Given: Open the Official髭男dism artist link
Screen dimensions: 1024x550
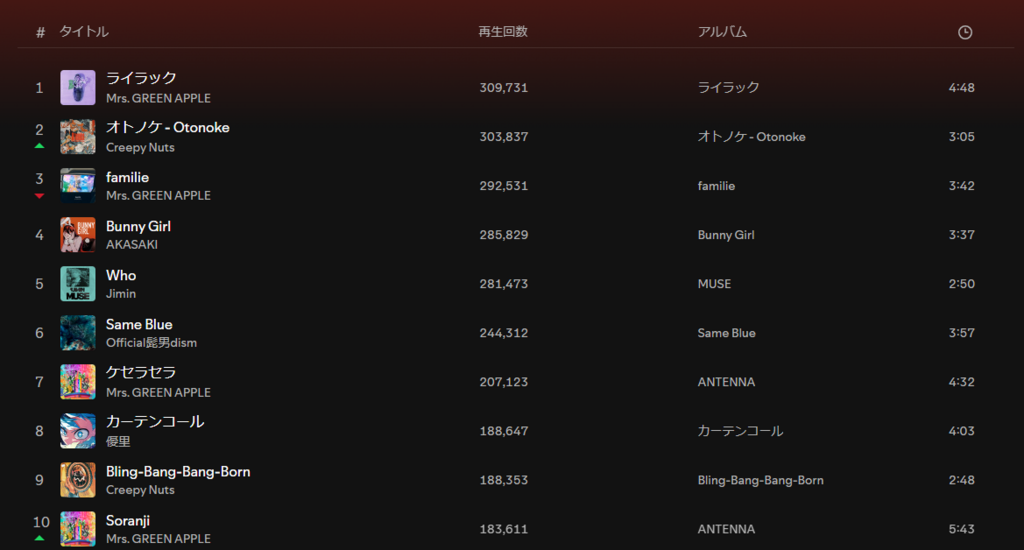Looking at the screenshot, I should [x=152, y=342].
